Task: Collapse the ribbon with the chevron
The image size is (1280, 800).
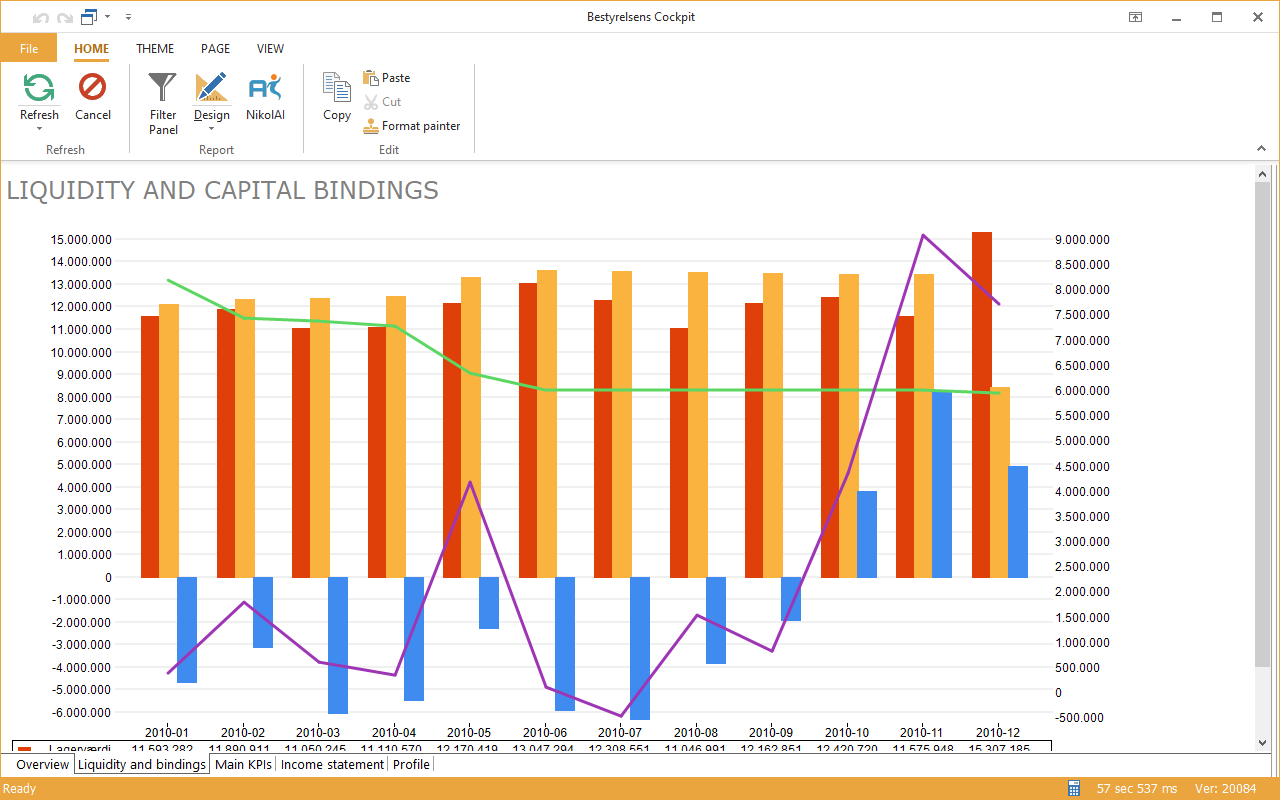Action: tap(1261, 148)
